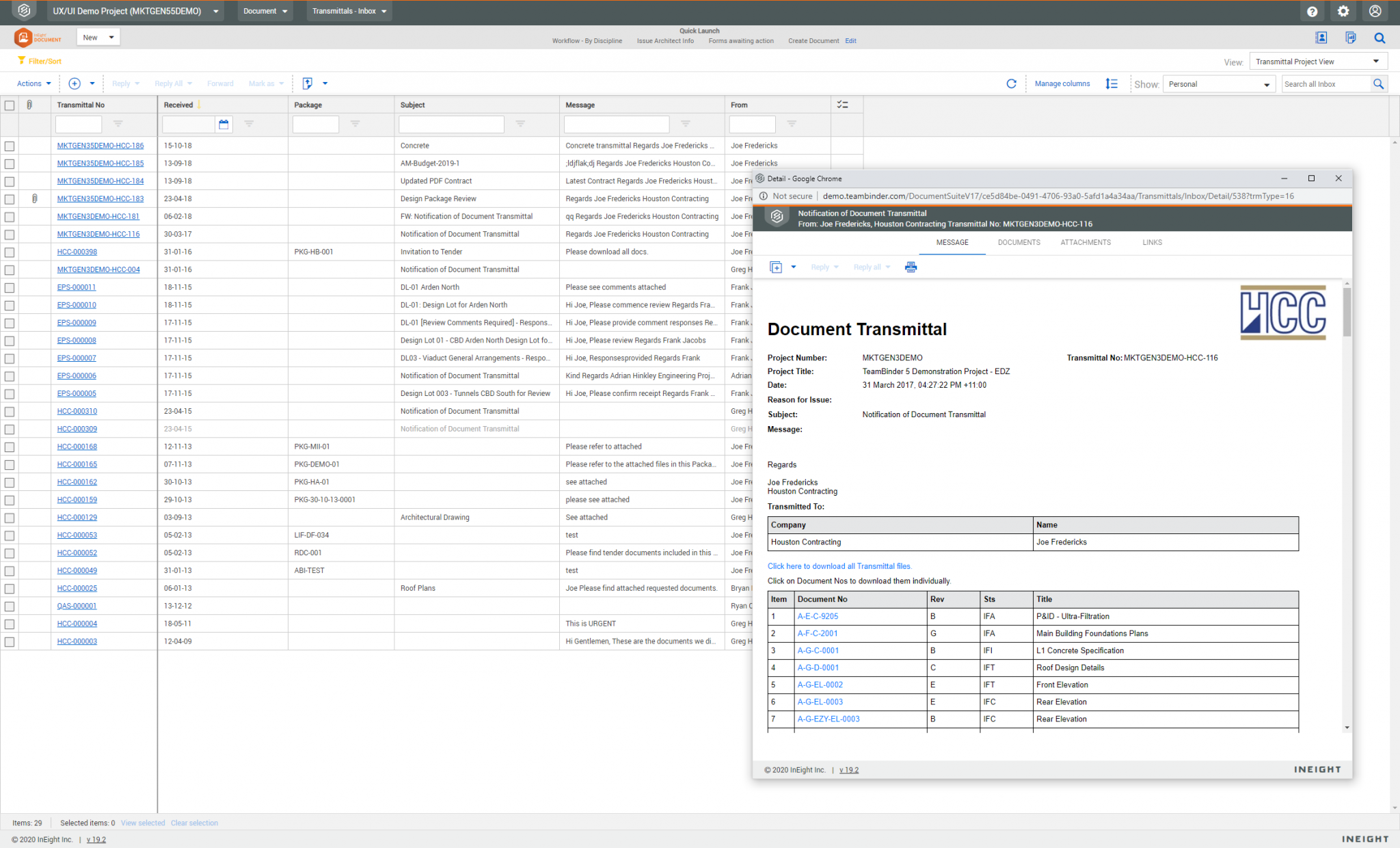The image size is (1400, 848).
Task: Refresh the transmittals list
Action: (1011, 83)
